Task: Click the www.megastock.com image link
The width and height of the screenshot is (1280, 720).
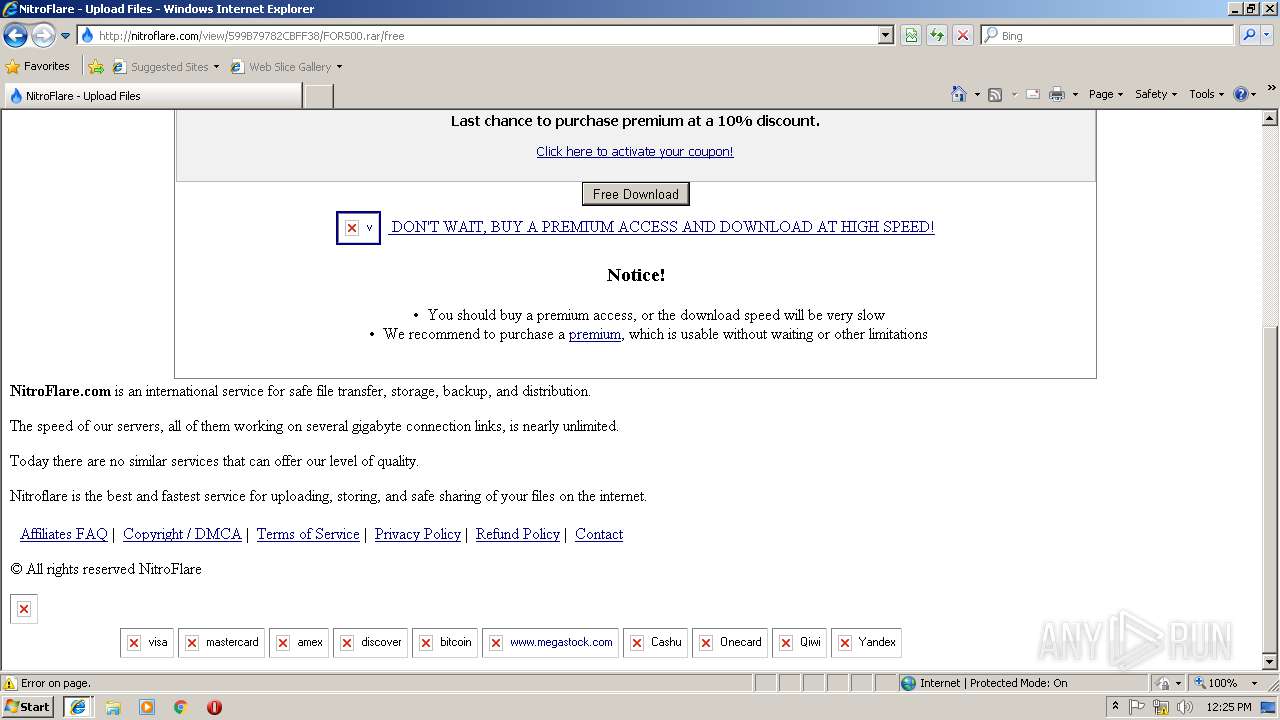Action: (550, 643)
